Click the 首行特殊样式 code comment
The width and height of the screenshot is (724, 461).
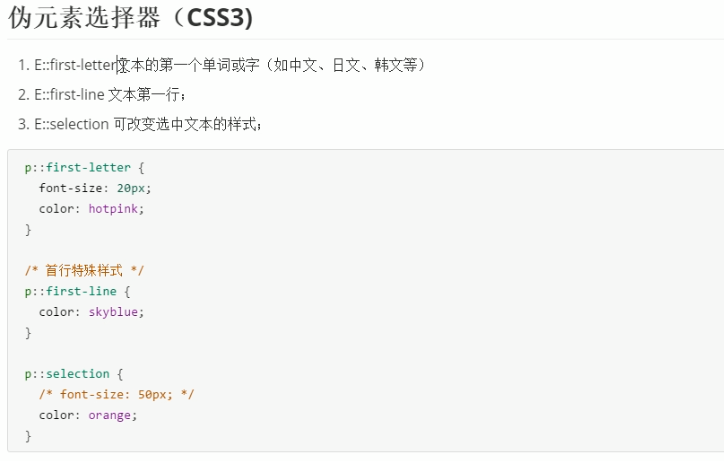click(84, 270)
